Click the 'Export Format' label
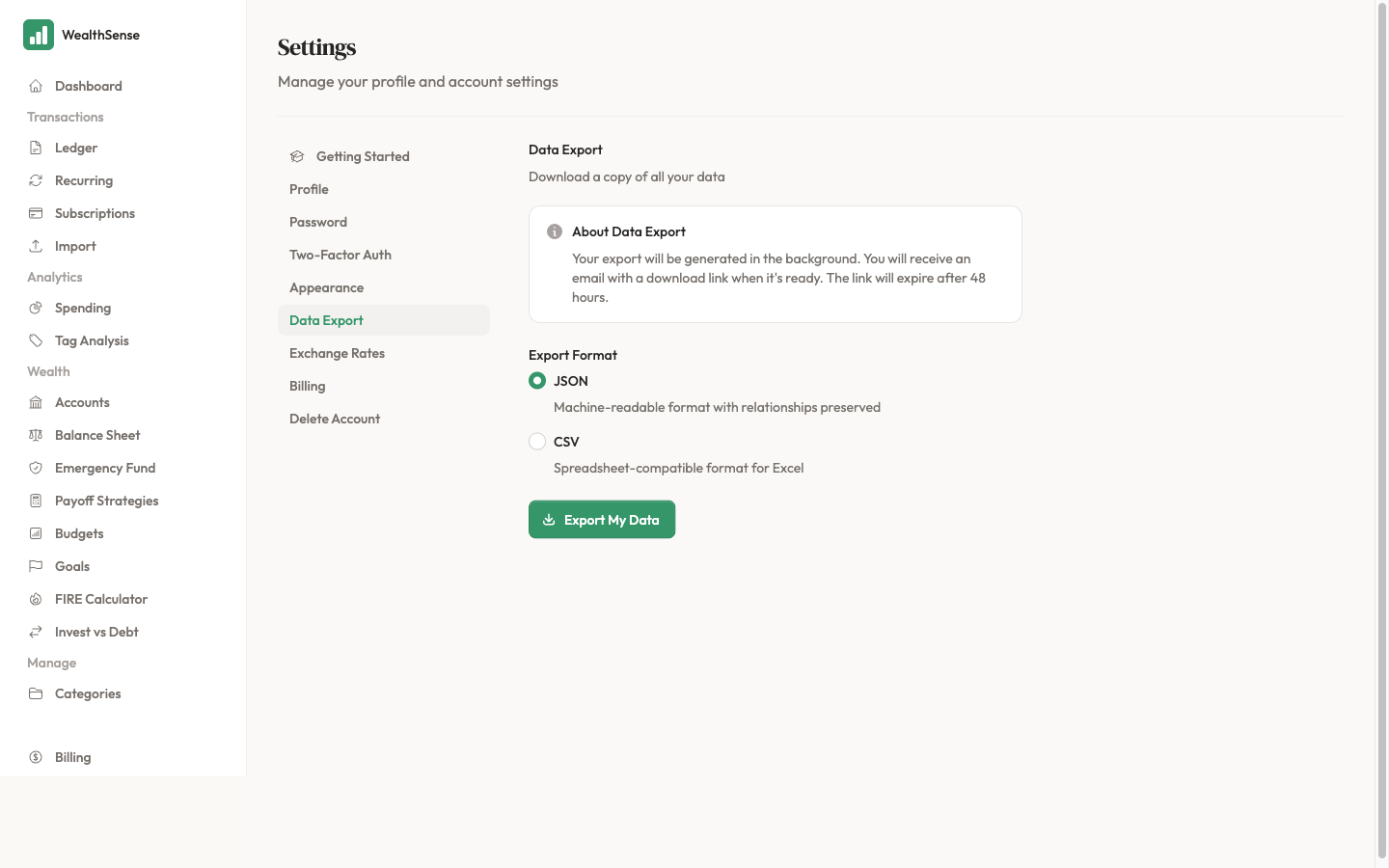1389x868 pixels. coord(573,355)
